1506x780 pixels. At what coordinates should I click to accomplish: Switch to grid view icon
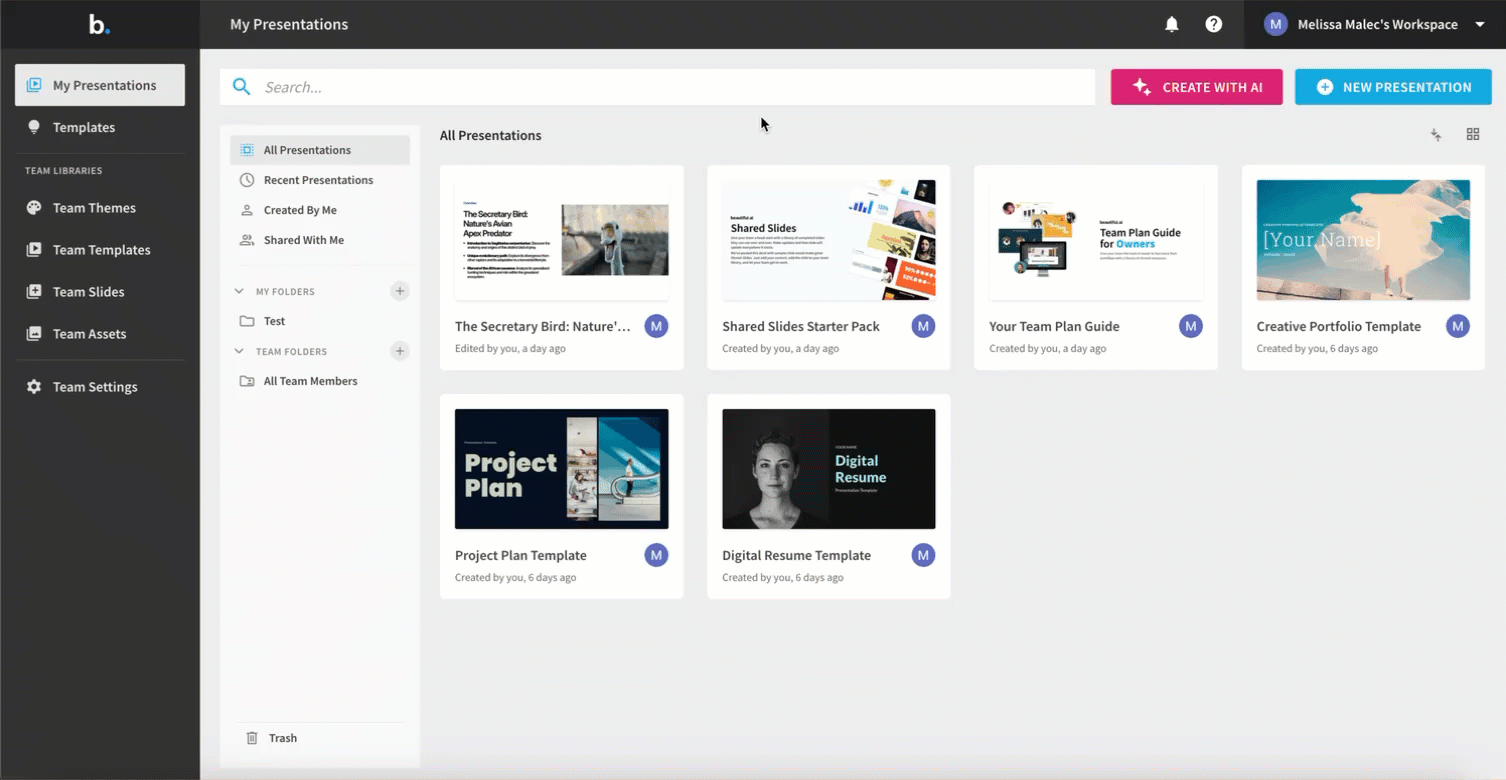tap(1473, 134)
